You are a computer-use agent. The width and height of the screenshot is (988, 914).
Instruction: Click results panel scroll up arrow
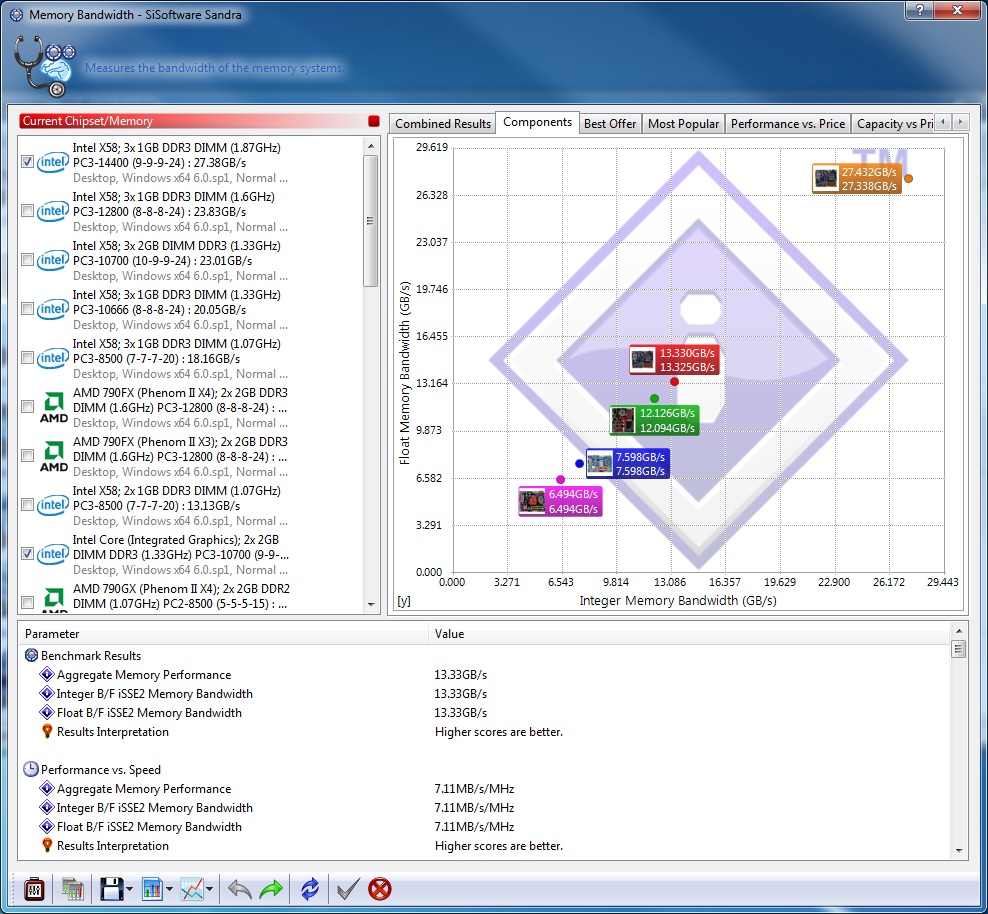pos(958,631)
